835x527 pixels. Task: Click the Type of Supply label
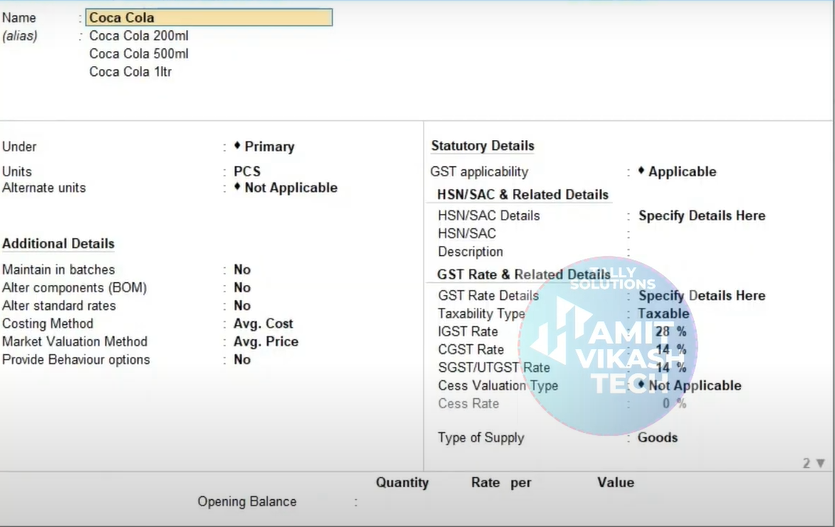coord(481,438)
